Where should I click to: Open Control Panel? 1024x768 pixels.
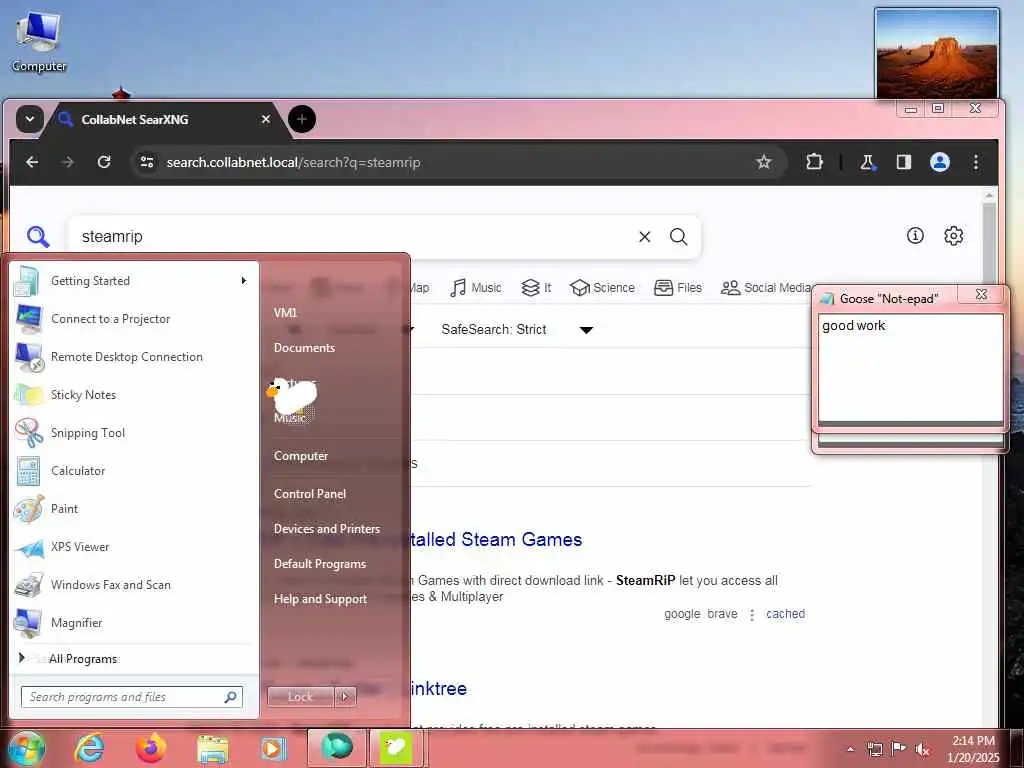tap(310, 494)
